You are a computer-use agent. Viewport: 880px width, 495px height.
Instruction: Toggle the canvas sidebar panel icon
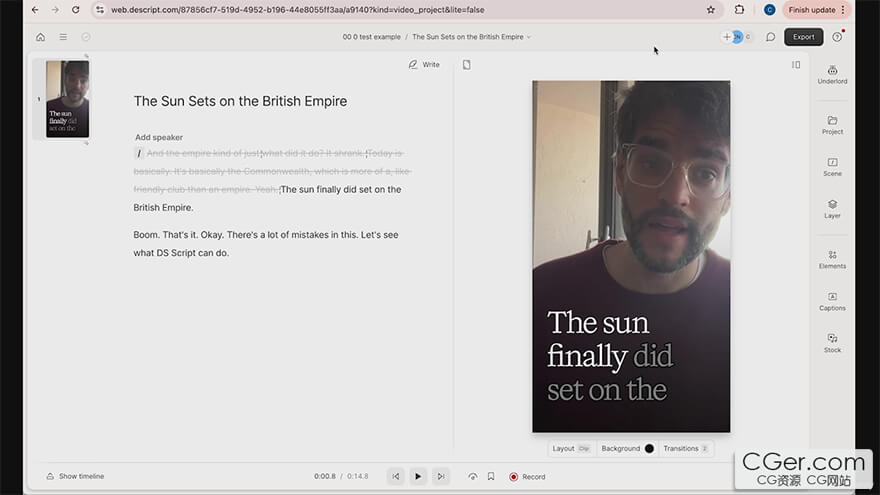[x=796, y=65]
